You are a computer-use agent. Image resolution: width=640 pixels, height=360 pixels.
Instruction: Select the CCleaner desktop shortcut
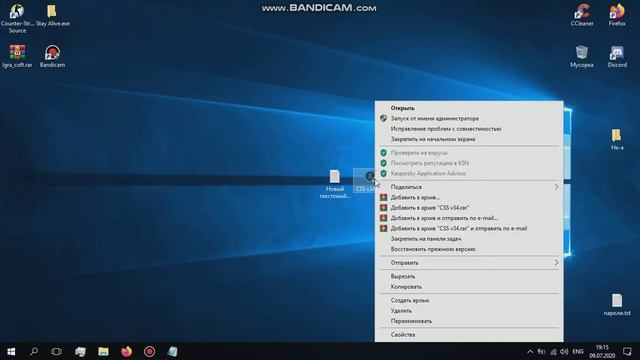(x=582, y=16)
